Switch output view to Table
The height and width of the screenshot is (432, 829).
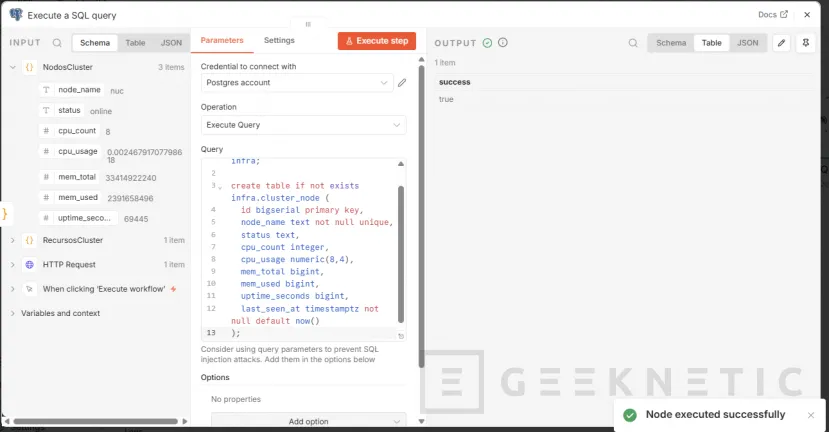[712, 43]
